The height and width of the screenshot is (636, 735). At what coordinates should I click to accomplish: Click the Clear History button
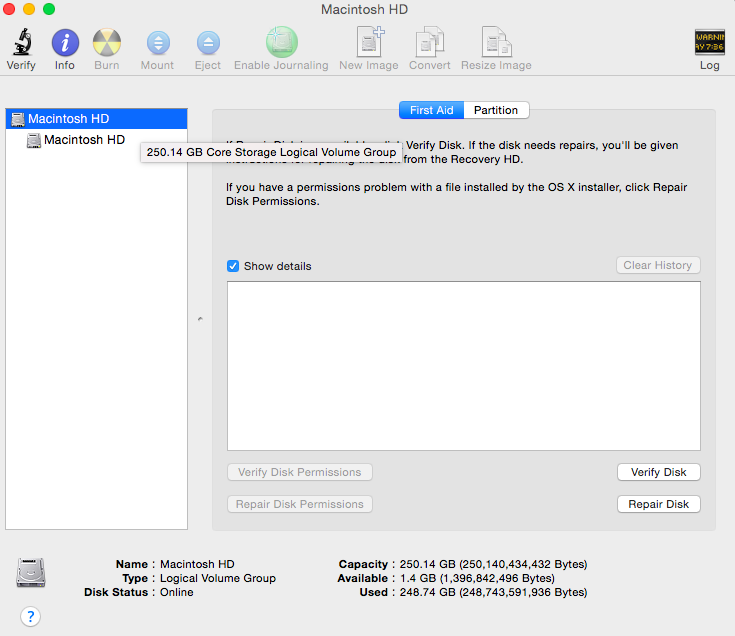[658, 265]
